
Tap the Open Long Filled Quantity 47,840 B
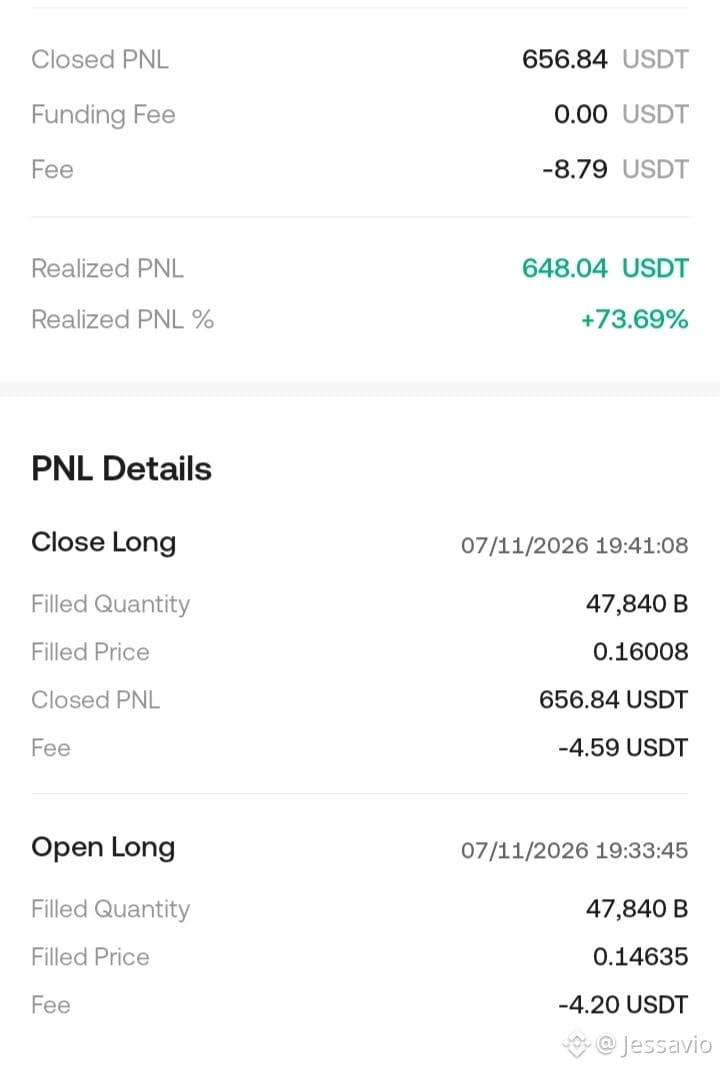pos(637,909)
